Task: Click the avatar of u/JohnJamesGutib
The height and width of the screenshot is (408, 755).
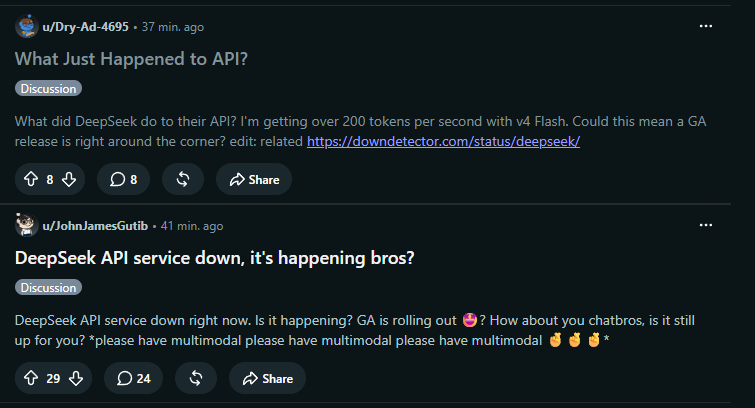Action: pos(26,225)
